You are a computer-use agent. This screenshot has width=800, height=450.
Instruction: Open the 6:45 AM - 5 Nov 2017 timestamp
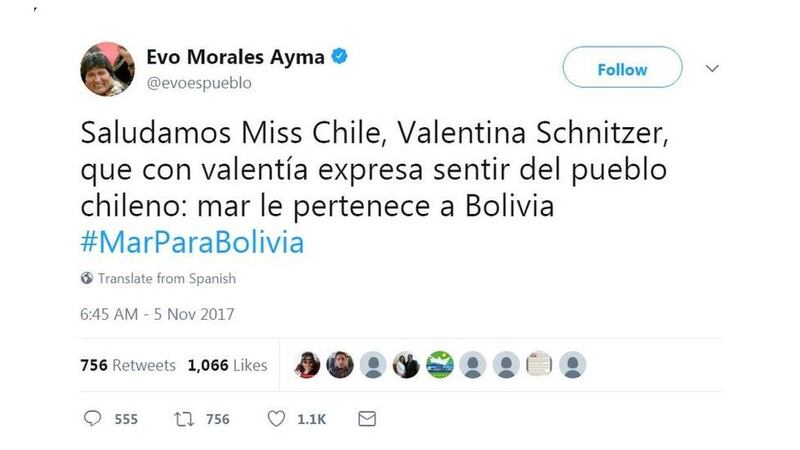[x=157, y=314]
